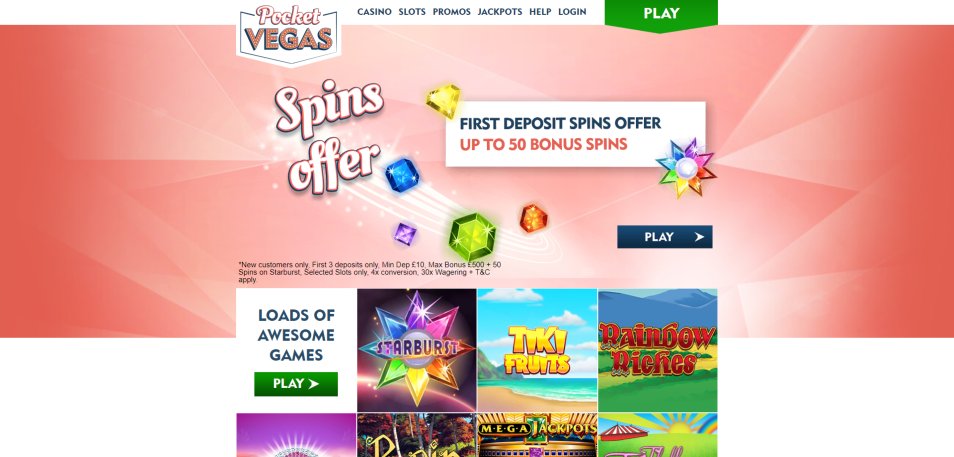Screen dimensions: 954x457
Task: Click the yellow gem icon
Action: 443,100
